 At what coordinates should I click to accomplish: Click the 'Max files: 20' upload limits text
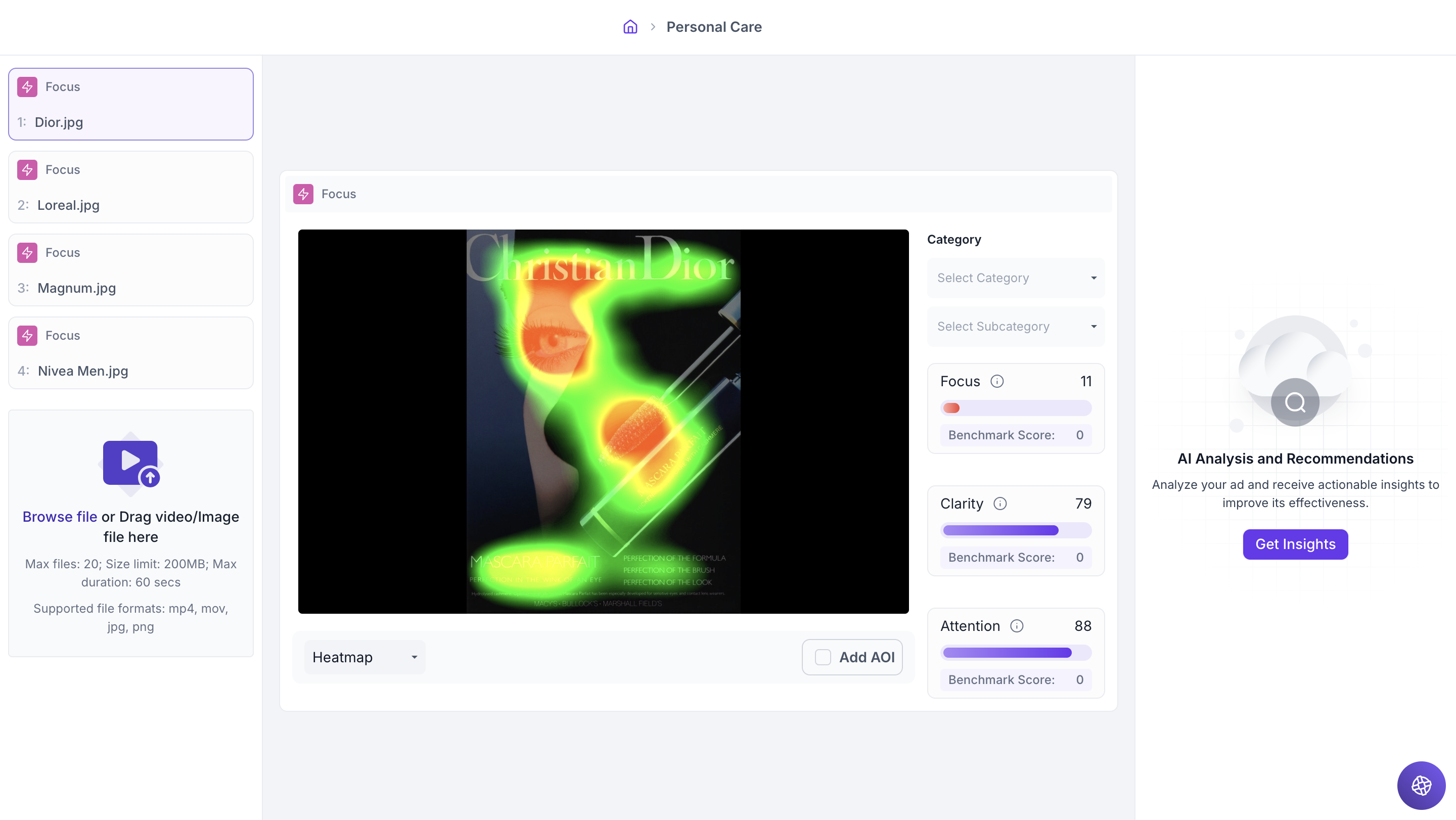coord(130,573)
